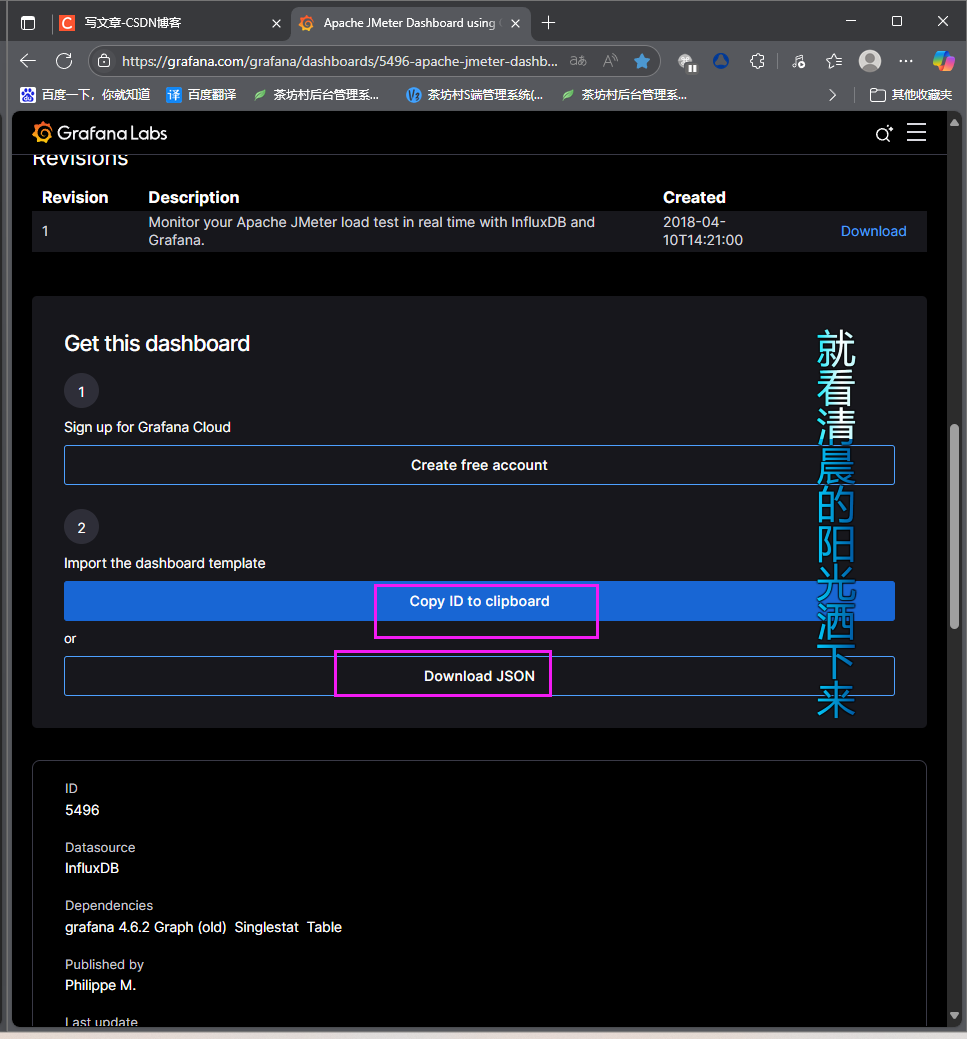
Task: Activate the read aloud icon
Action: point(610,61)
